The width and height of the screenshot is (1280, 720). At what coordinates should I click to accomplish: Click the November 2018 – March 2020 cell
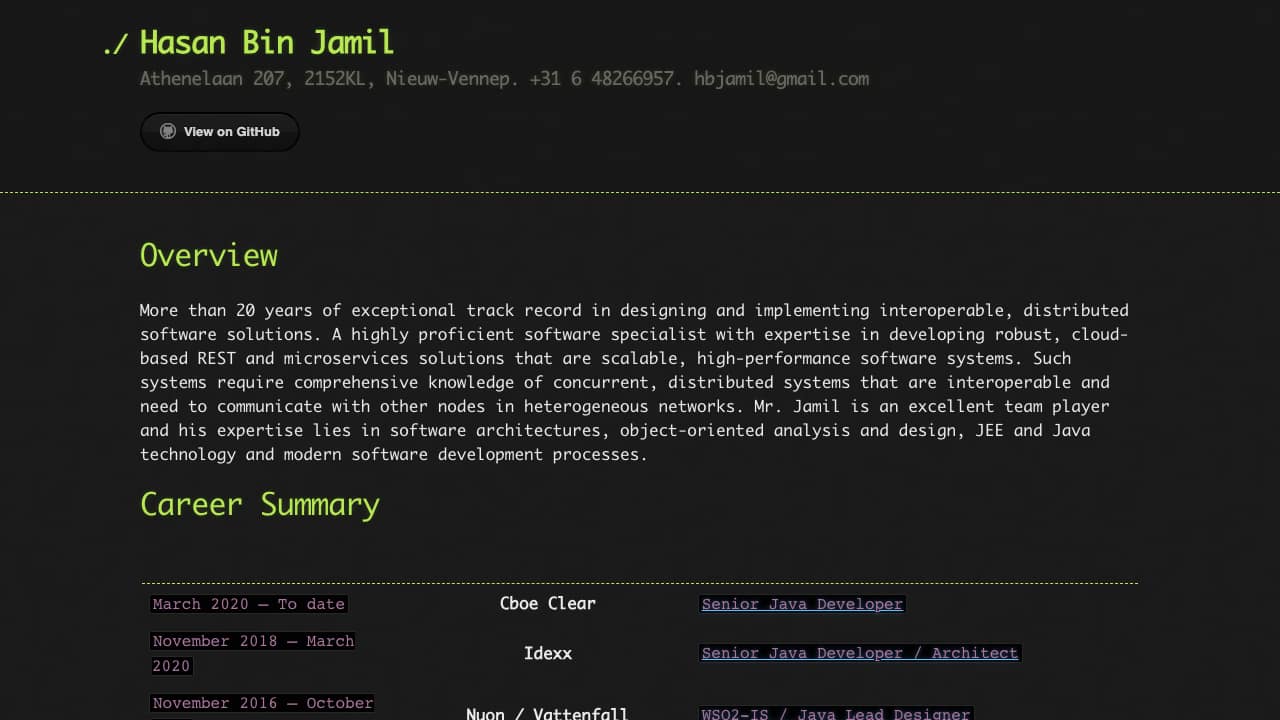[253, 653]
